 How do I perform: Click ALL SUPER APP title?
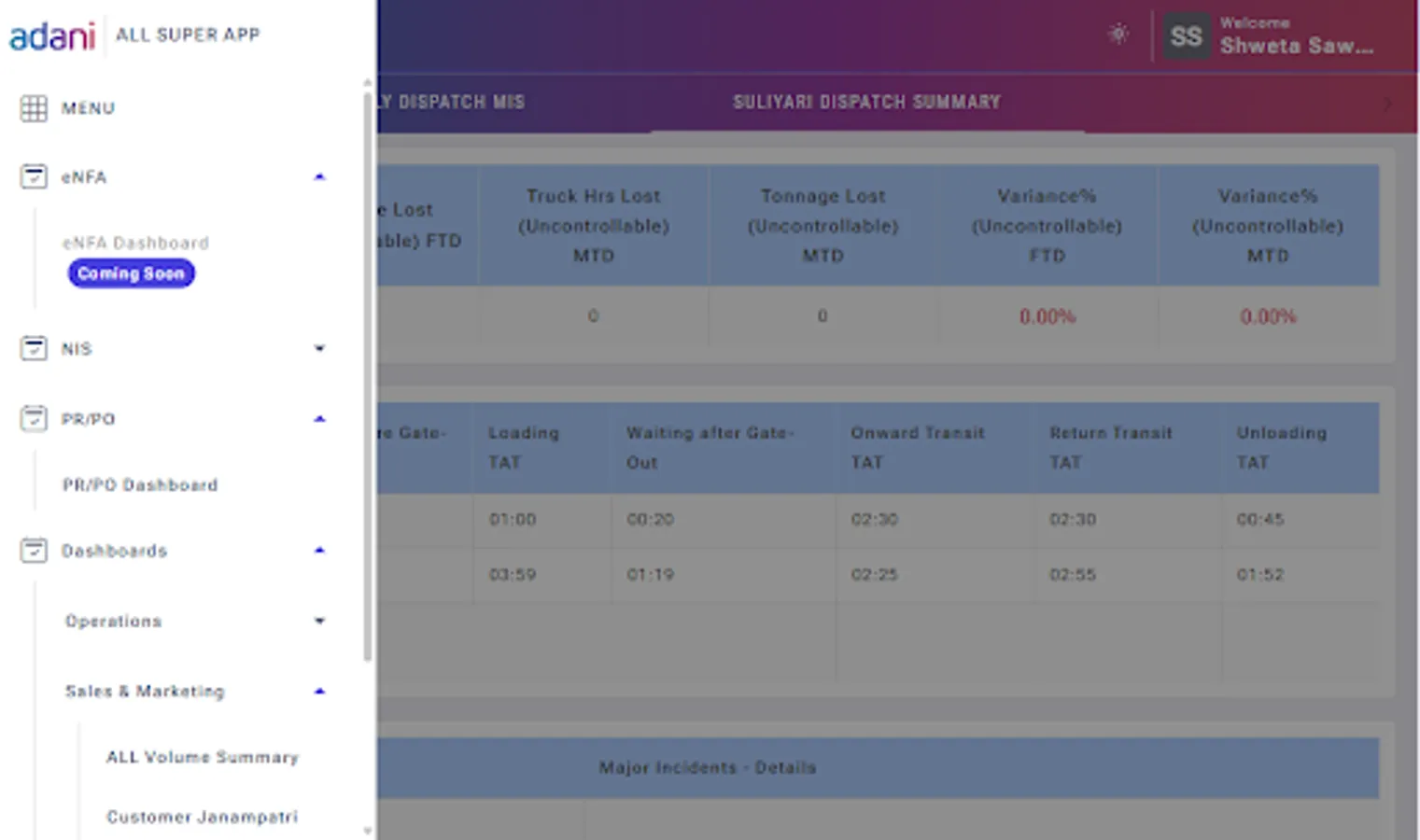point(188,35)
